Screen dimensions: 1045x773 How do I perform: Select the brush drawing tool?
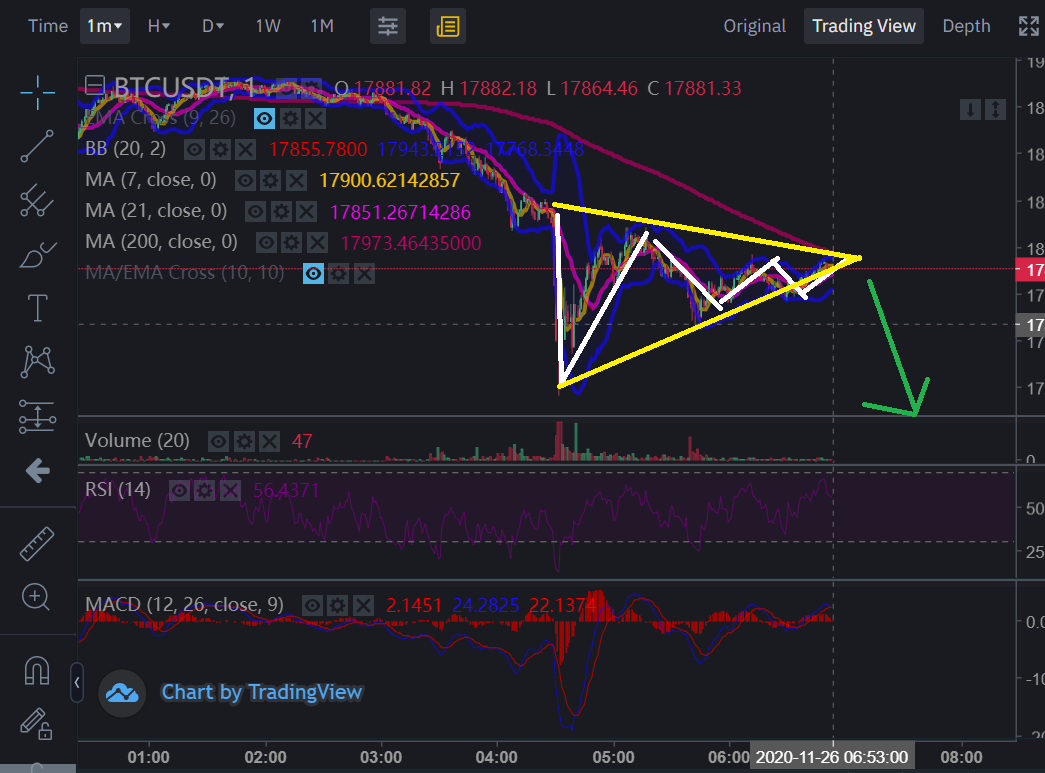[x=37, y=255]
